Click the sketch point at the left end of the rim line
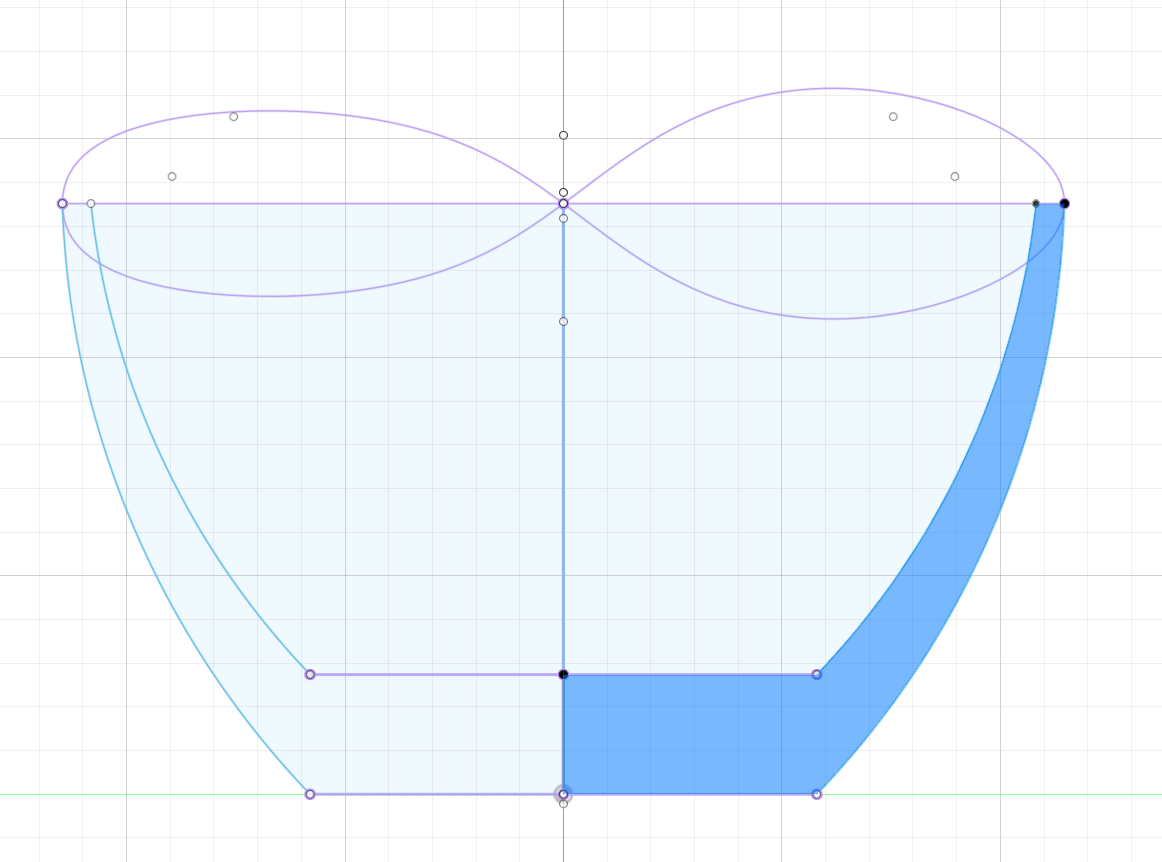 pos(62,203)
